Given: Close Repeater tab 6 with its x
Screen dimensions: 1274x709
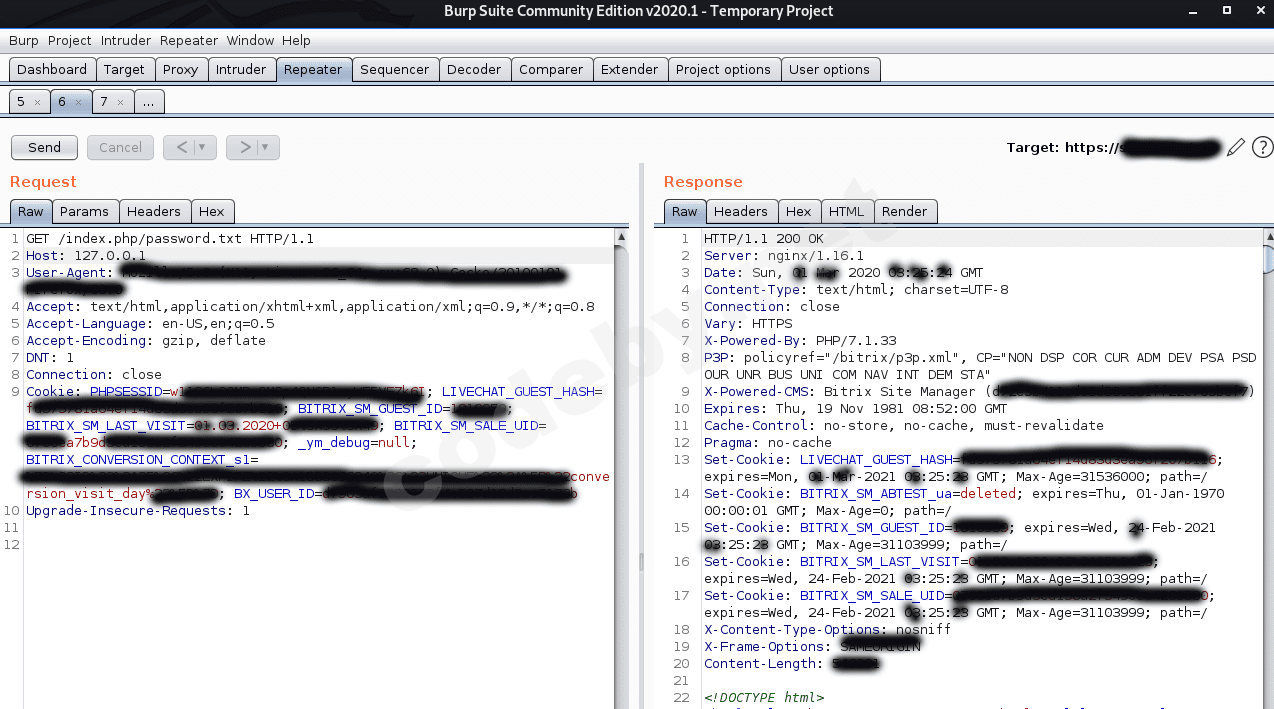Looking at the screenshot, I should (79, 102).
